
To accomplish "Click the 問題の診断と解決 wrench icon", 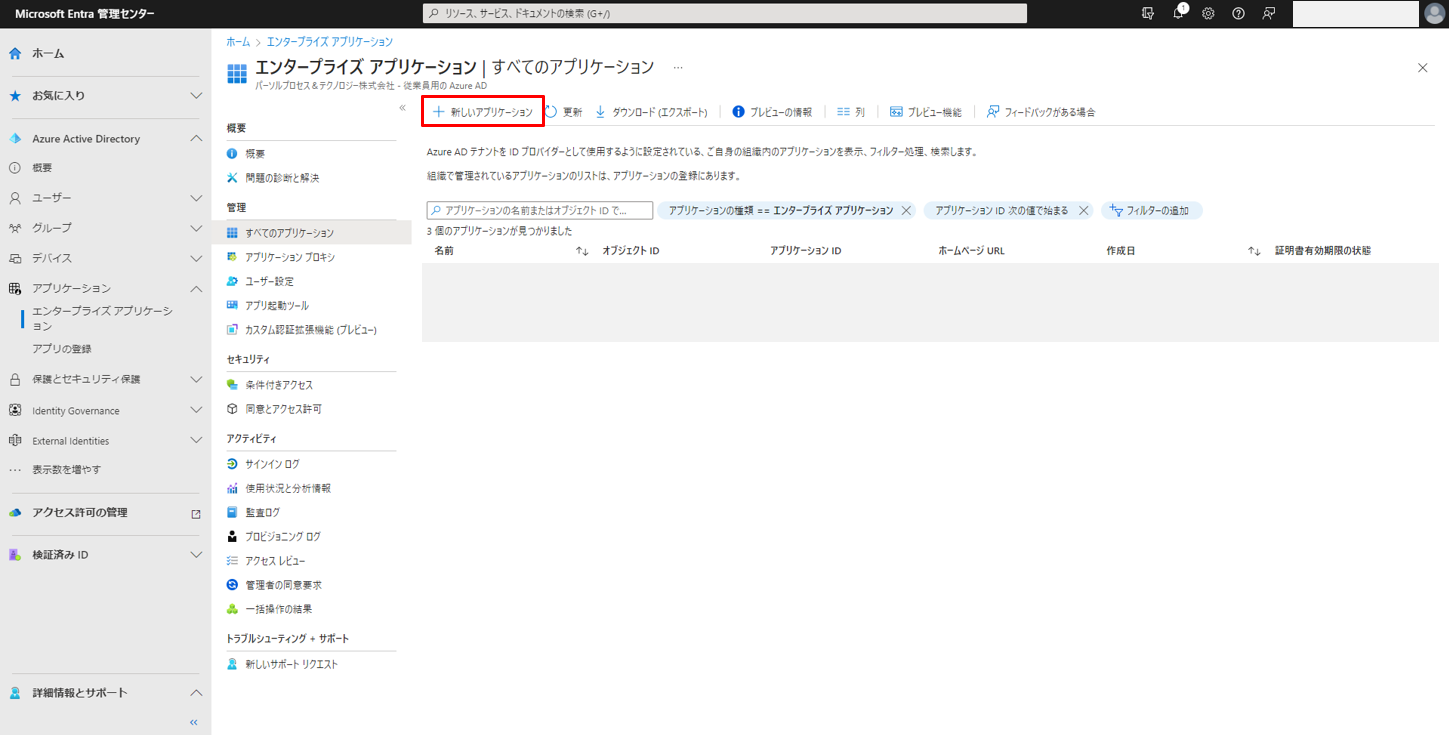I will tap(232, 177).
